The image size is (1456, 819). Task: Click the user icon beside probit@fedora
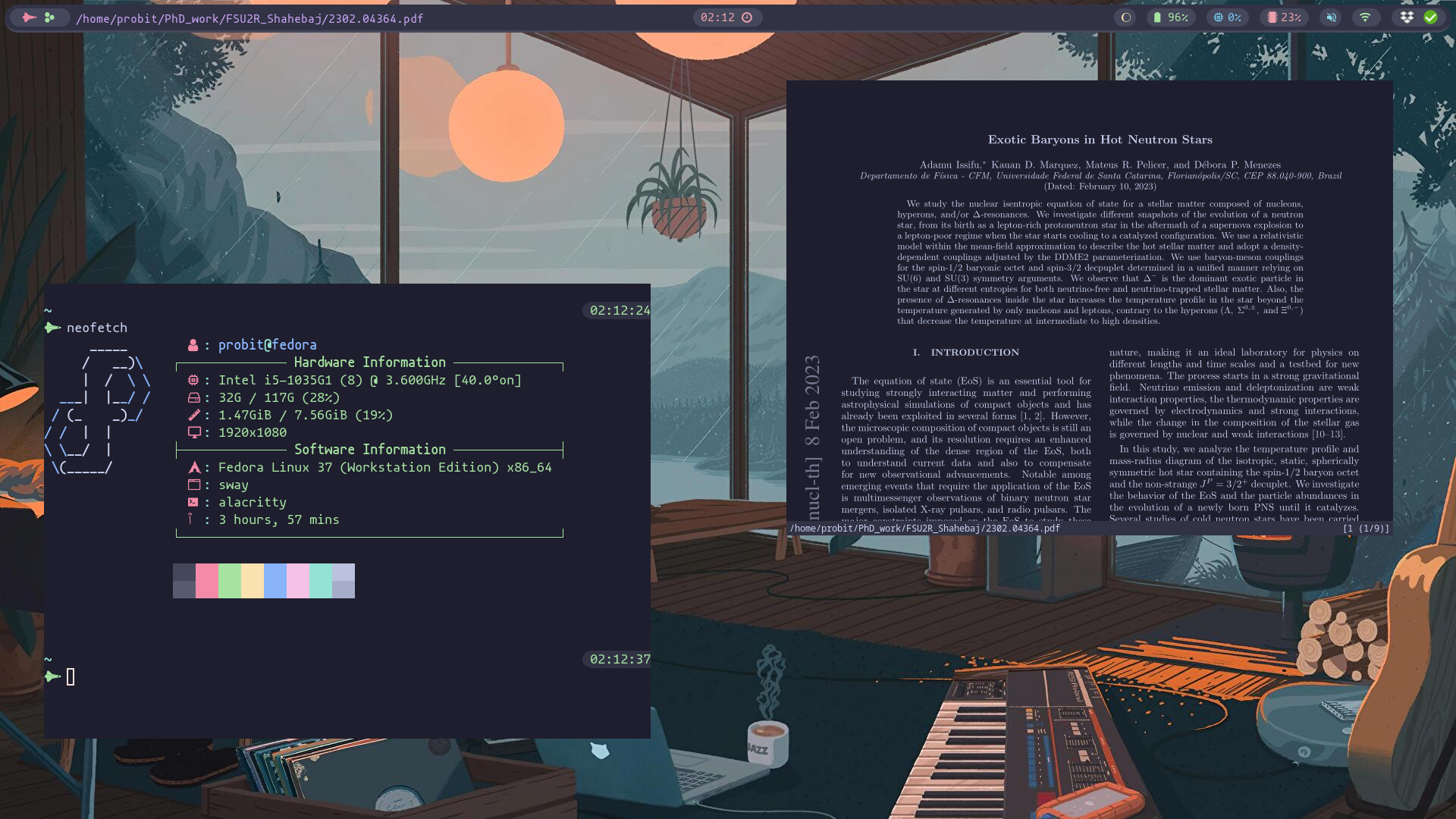point(193,345)
